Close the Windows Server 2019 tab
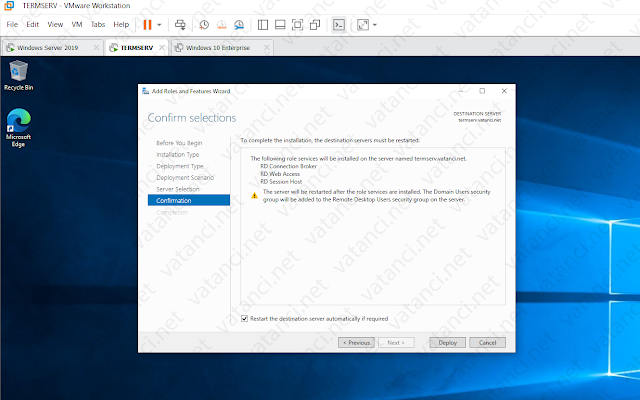640x400 pixels. 96,48
